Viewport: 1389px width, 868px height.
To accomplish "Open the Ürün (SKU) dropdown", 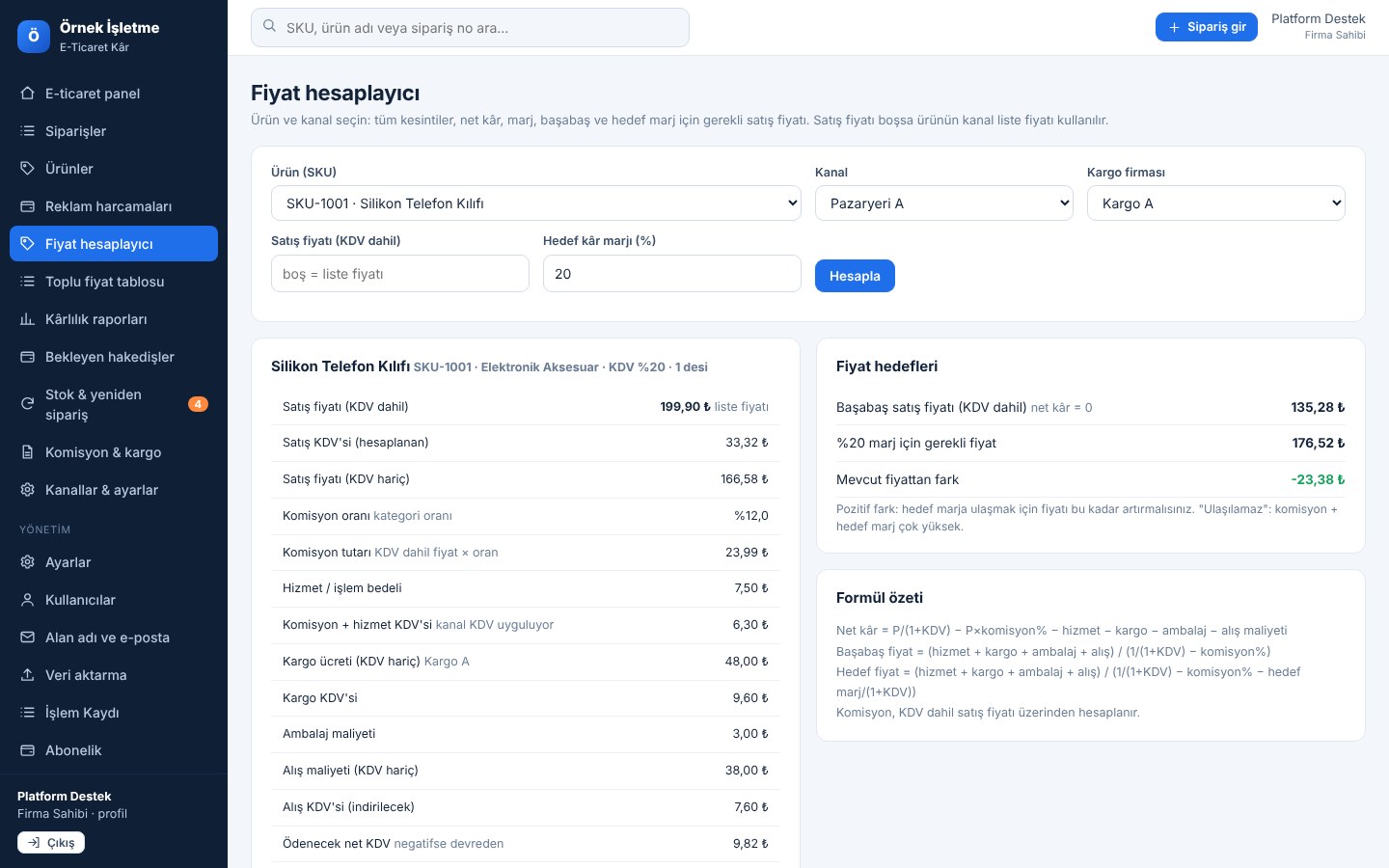I will click(536, 203).
